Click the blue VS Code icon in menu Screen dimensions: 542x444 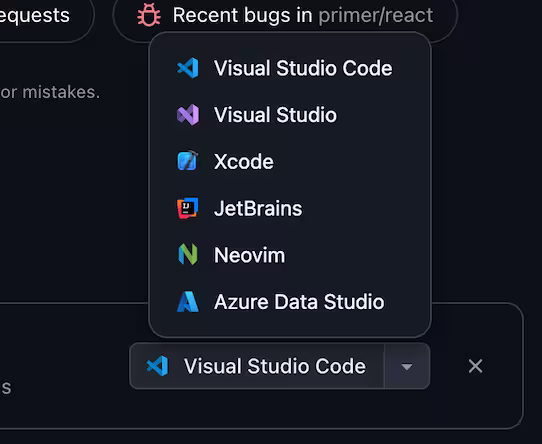188,68
